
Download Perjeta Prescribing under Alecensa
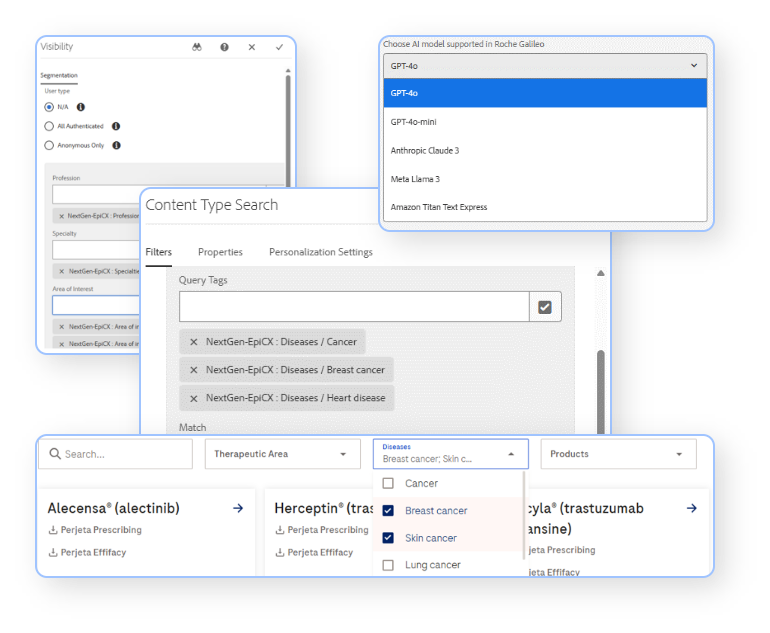click(x=95, y=530)
